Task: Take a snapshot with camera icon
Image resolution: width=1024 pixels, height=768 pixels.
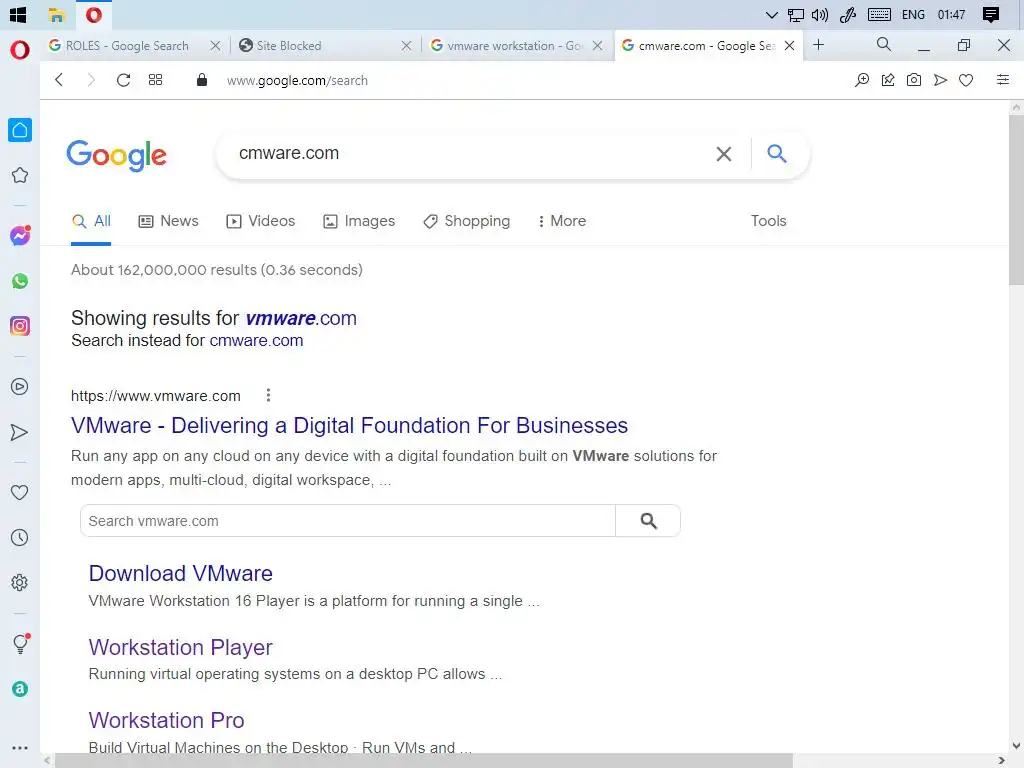Action: click(914, 80)
